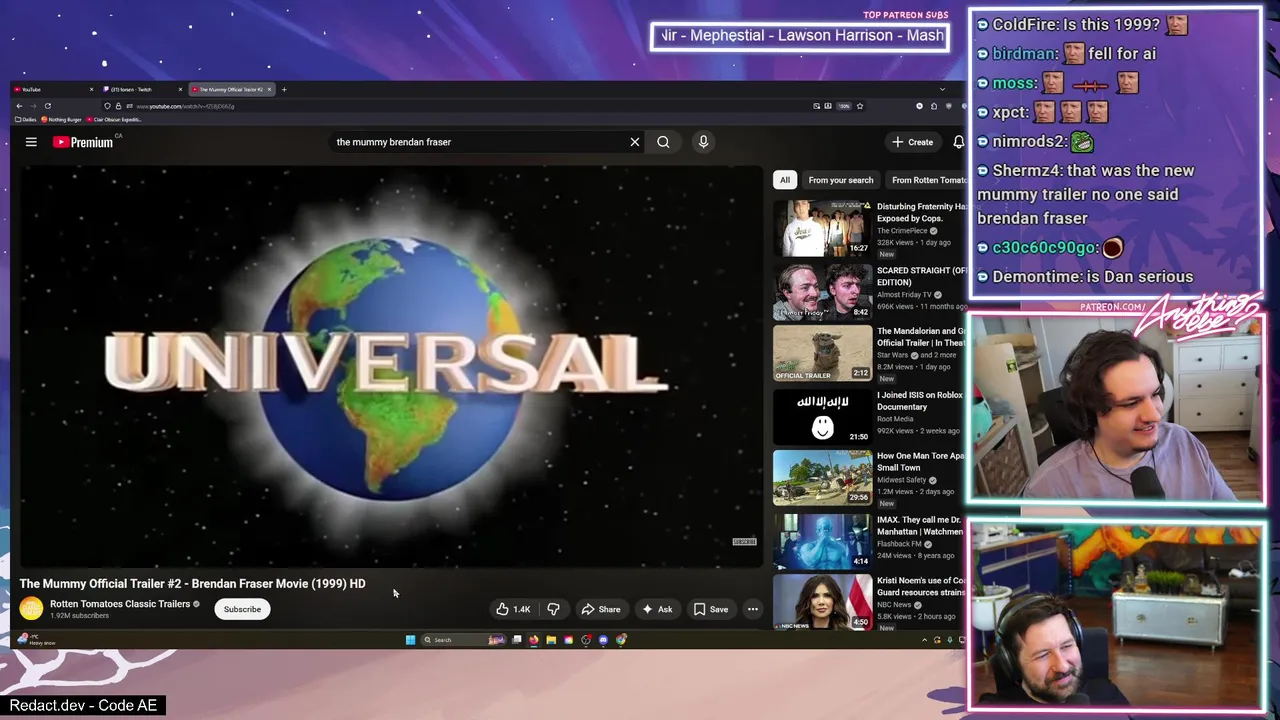The width and height of the screenshot is (1280, 720).
Task: Click the Create button
Action: 913,142
